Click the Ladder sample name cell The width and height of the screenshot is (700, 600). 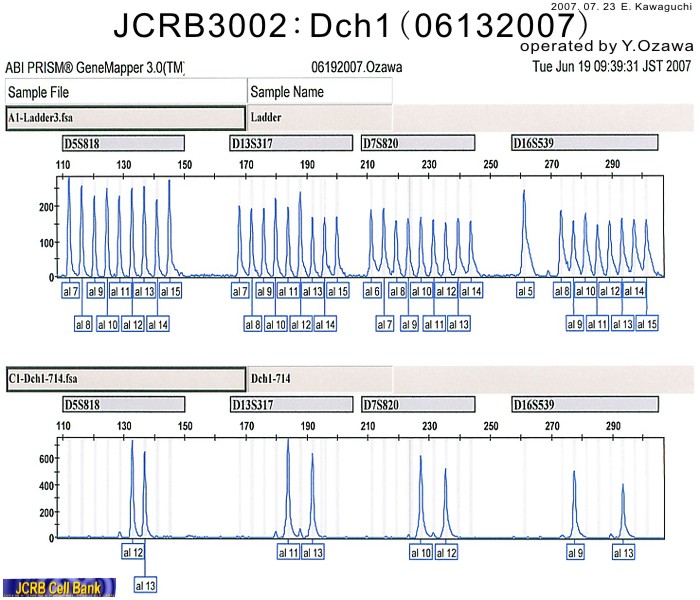(319, 116)
